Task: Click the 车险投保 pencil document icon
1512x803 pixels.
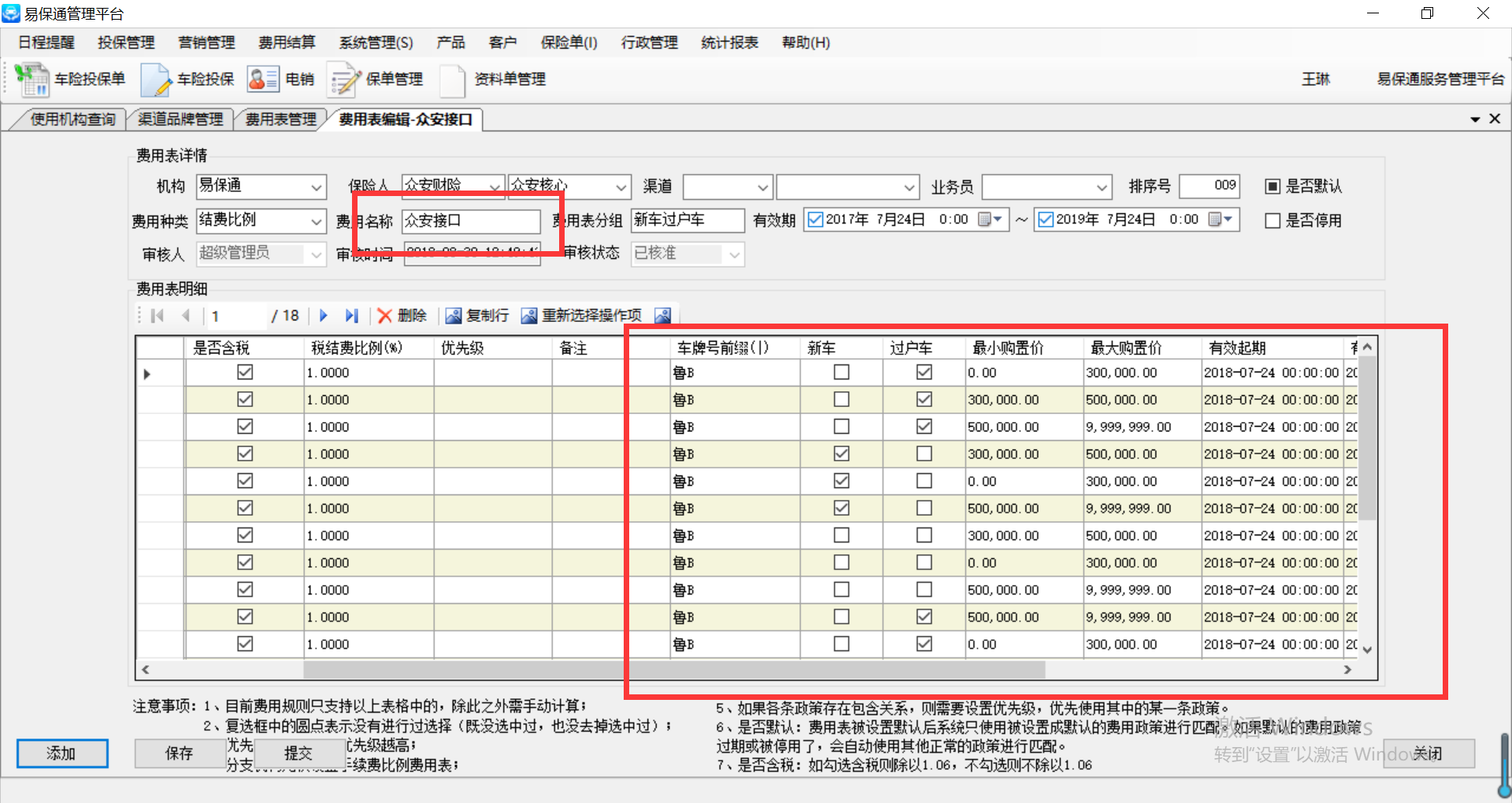Action: [155, 80]
